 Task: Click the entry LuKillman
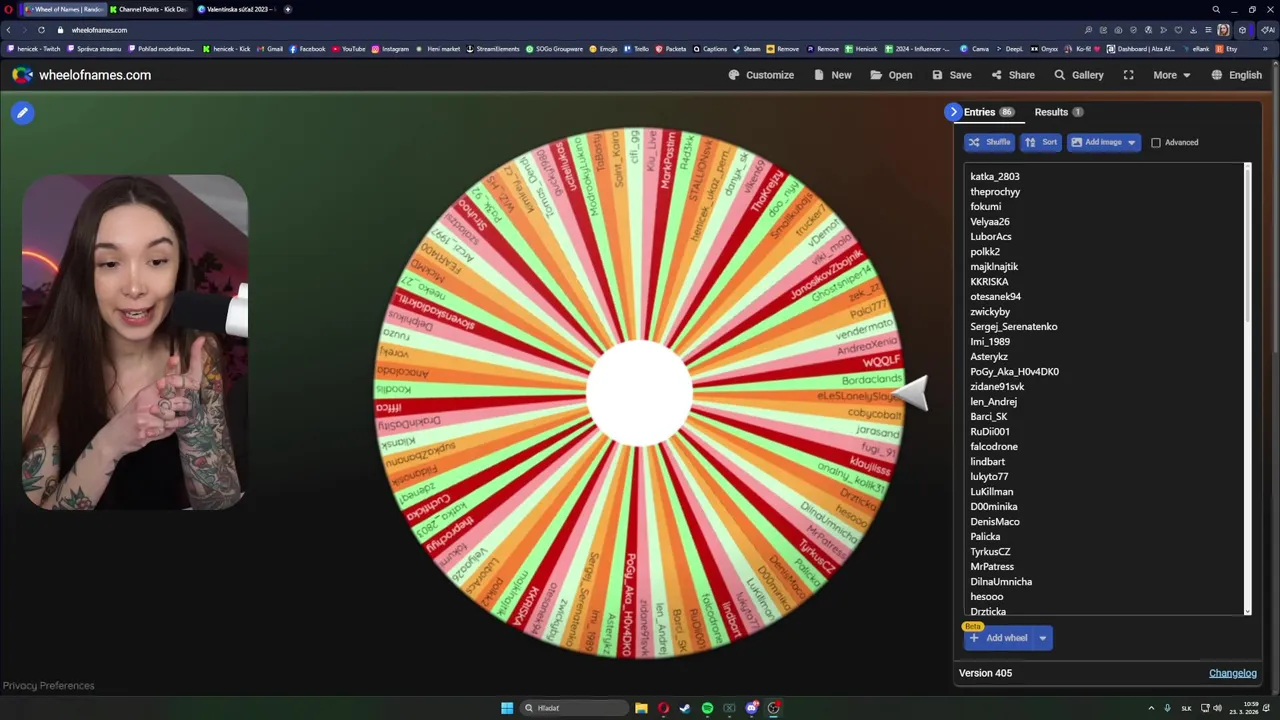point(991,492)
